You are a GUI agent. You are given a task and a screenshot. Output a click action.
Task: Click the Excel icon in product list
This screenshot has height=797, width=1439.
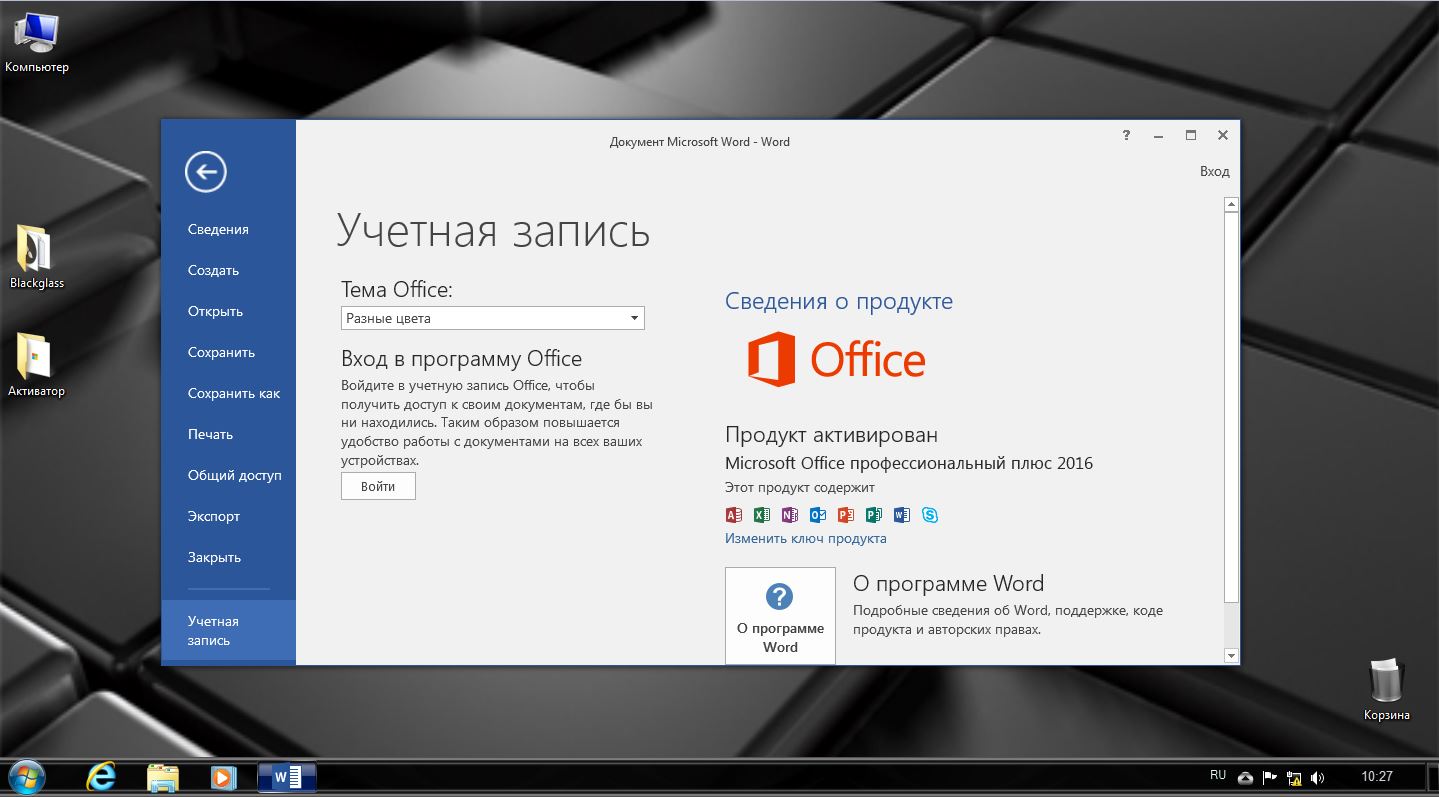pyautogui.click(x=762, y=515)
